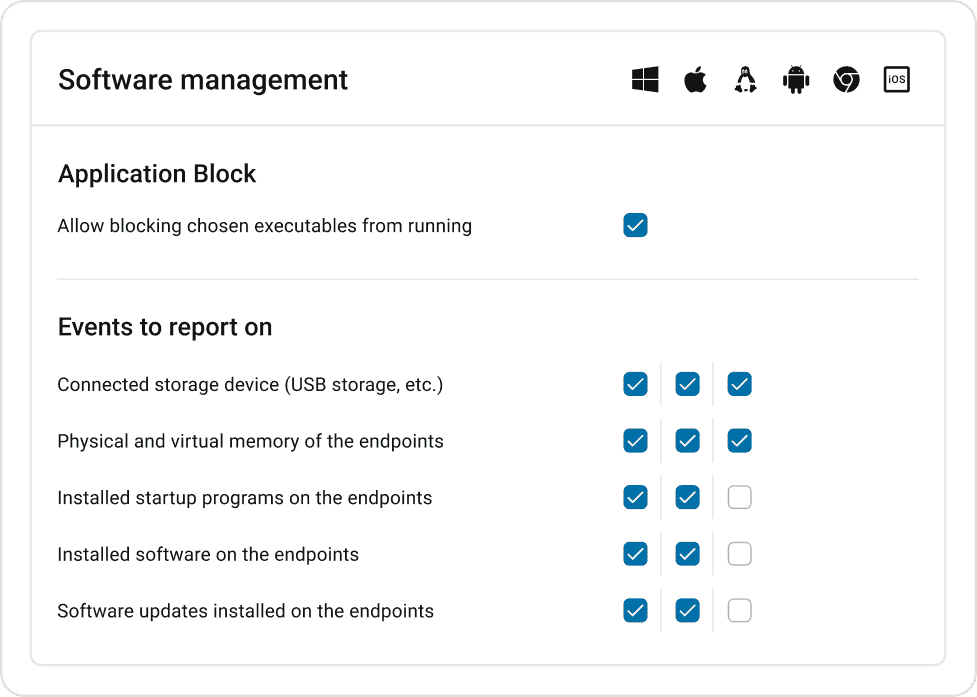Uncheck Physical and virtual memory for Linux
This screenshot has width=977, height=697.
pyautogui.click(x=739, y=441)
